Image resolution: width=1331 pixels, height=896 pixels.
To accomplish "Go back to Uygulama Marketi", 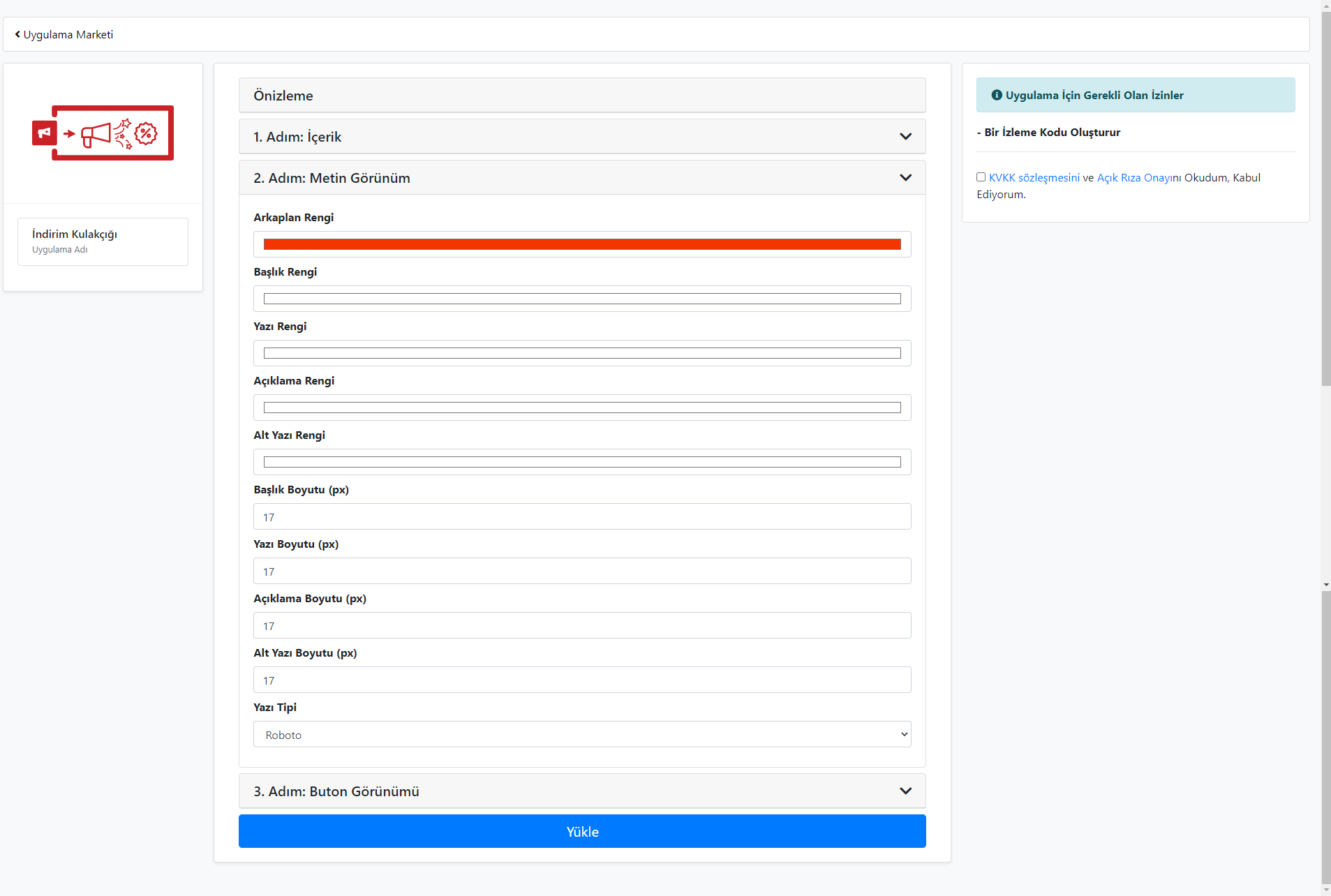I will pyautogui.click(x=64, y=35).
